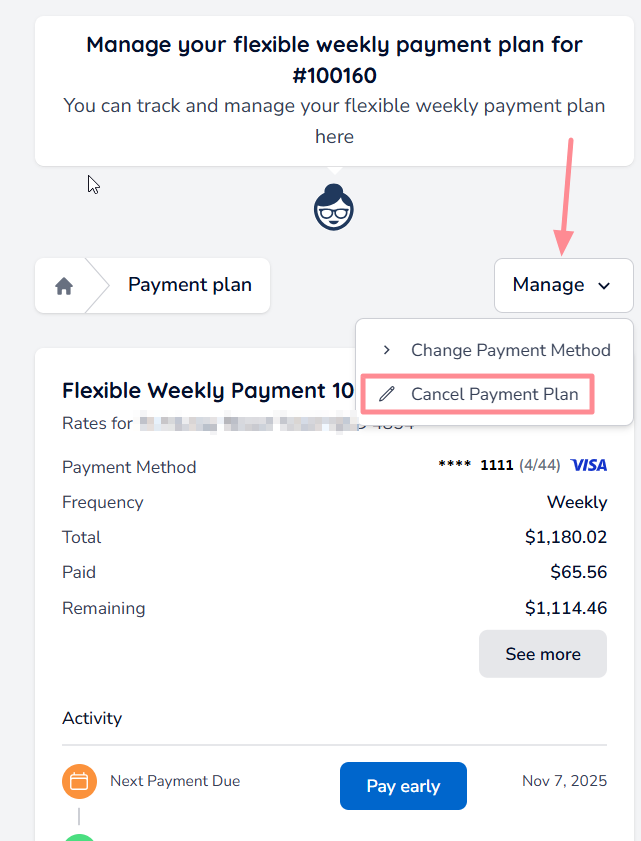Click the Next Payment Due label

coord(175,781)
